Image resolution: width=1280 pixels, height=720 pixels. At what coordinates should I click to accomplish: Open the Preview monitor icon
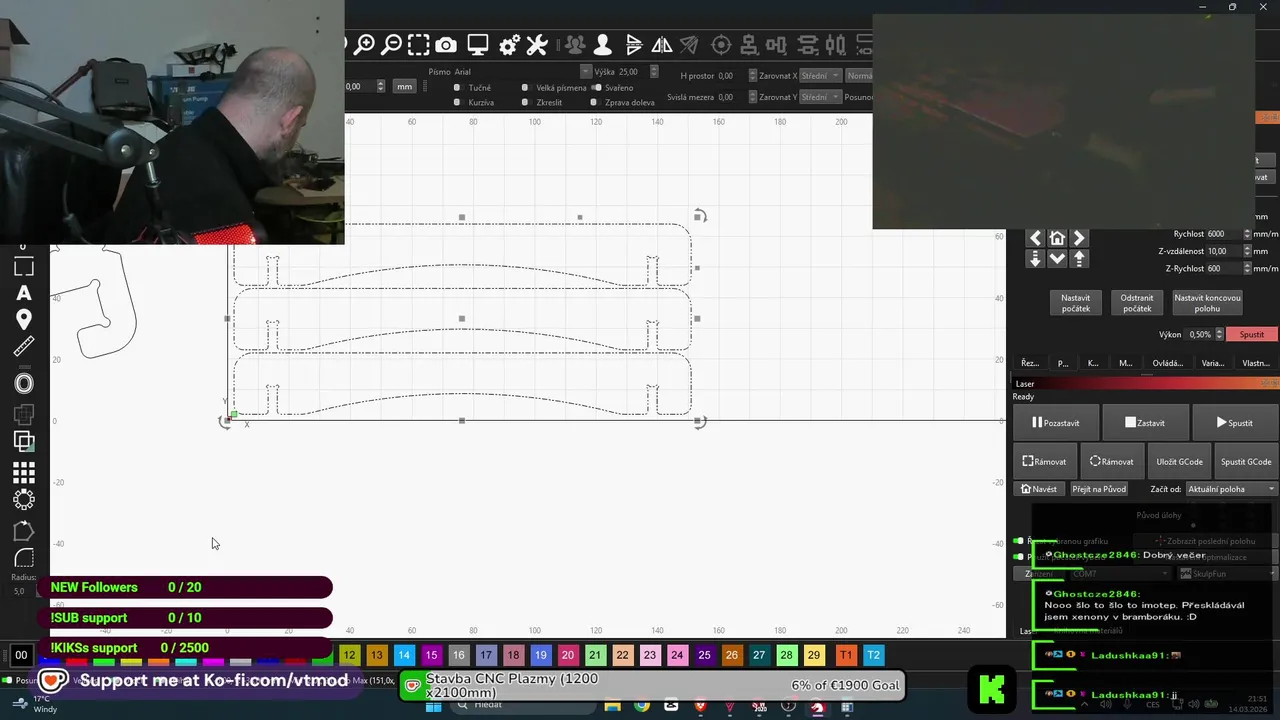[x=478, y=45]
